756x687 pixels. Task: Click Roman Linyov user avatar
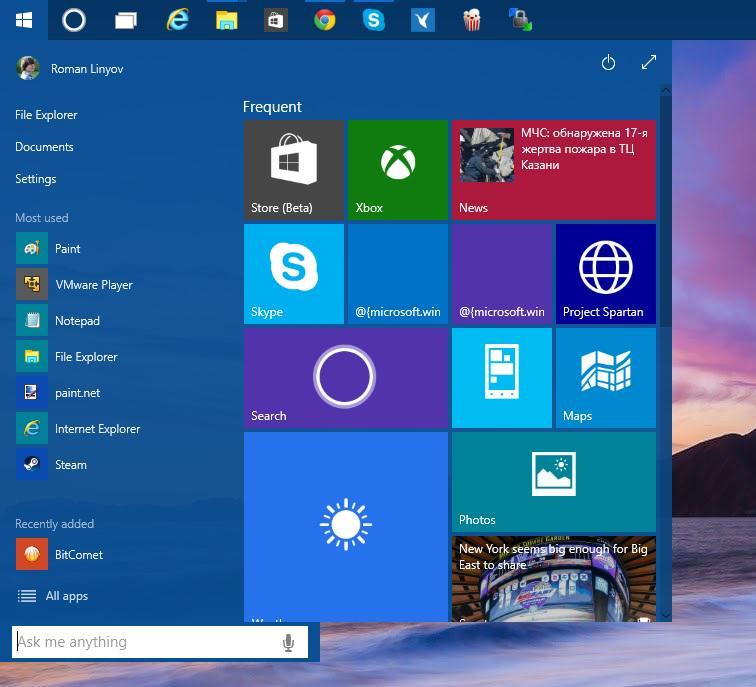28,68
